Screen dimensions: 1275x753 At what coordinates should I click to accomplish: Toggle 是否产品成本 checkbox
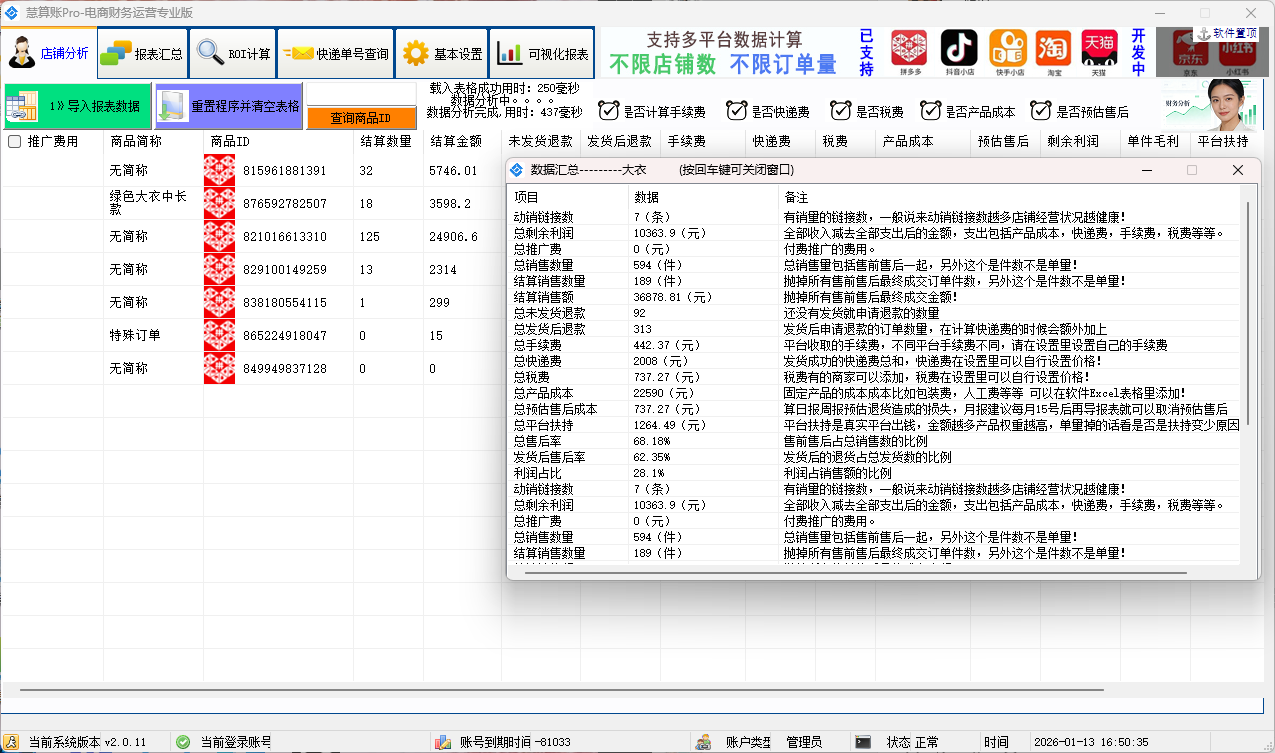point(931,111)
